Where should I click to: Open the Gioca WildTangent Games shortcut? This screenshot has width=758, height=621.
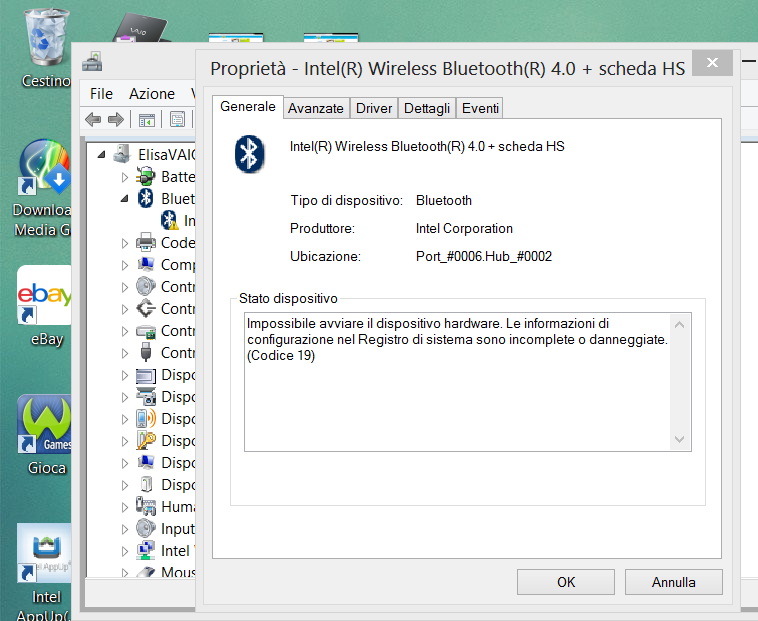click(45, 435)
